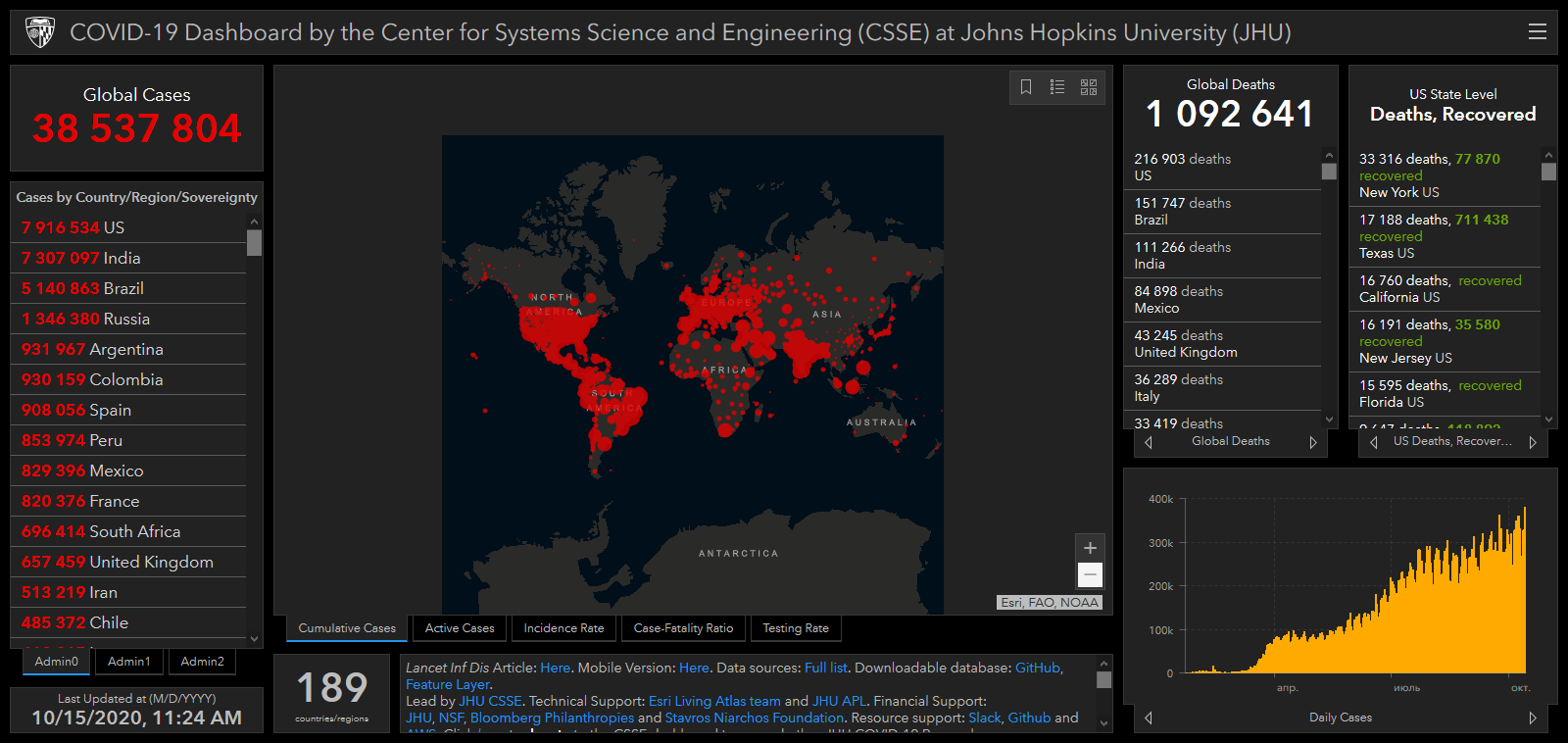Open the Full list data sources link
Image resolution: width=1568 pixels, height=743 pixels.
point(826,668)
